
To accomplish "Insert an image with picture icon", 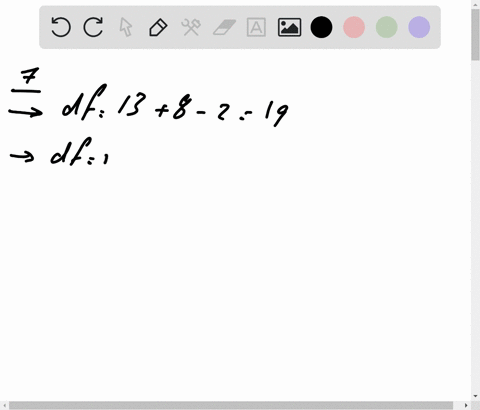I will click(289, 27).
